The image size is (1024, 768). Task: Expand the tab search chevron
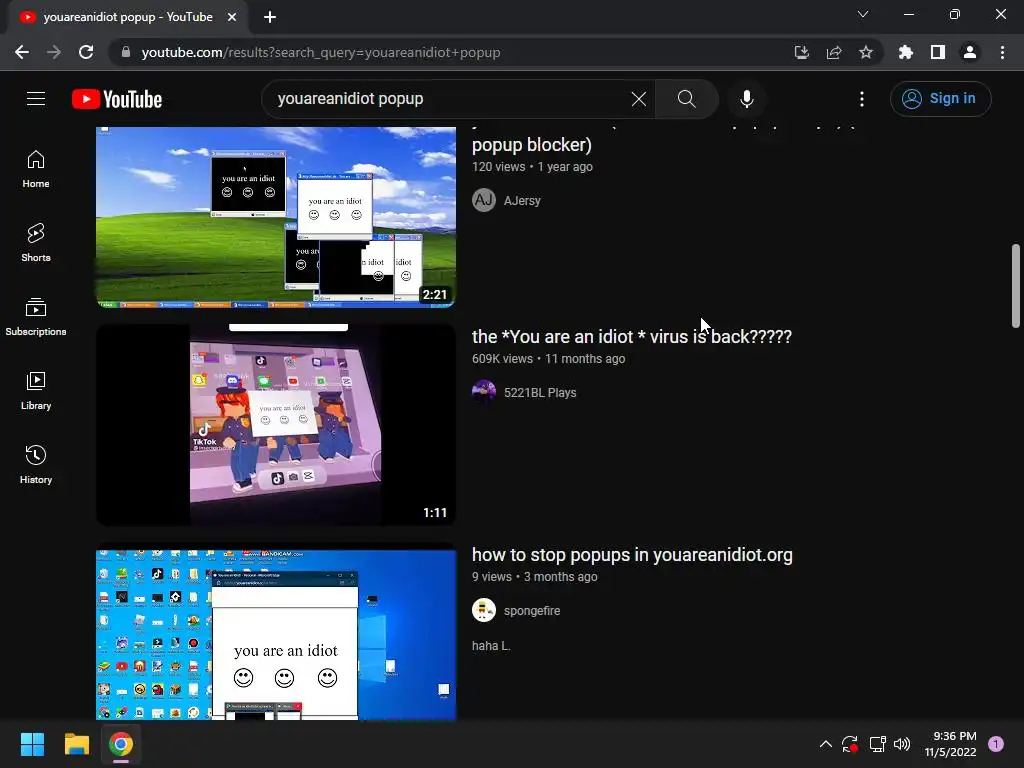863,14
